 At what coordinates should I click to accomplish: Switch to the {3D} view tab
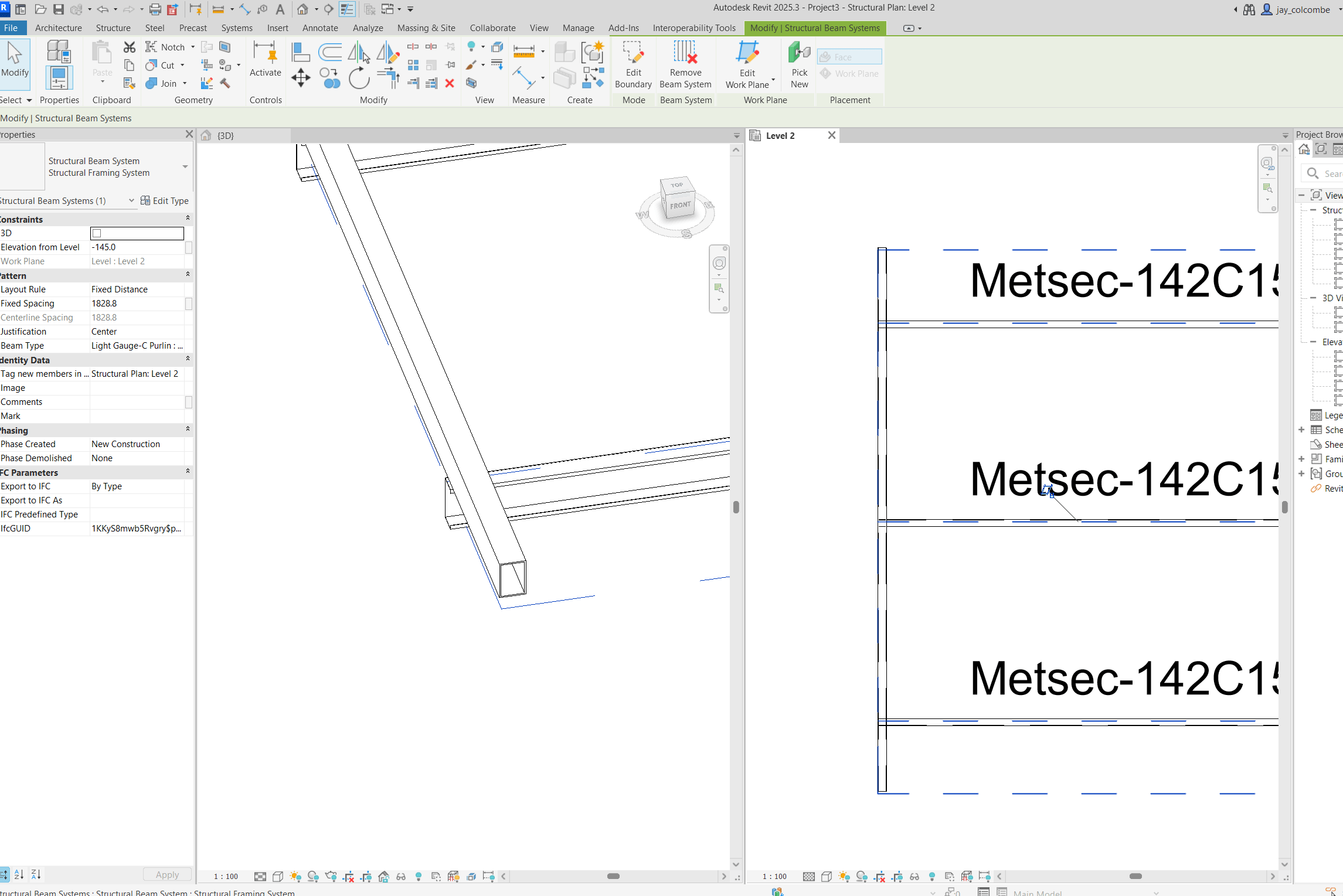pos(226,135)
